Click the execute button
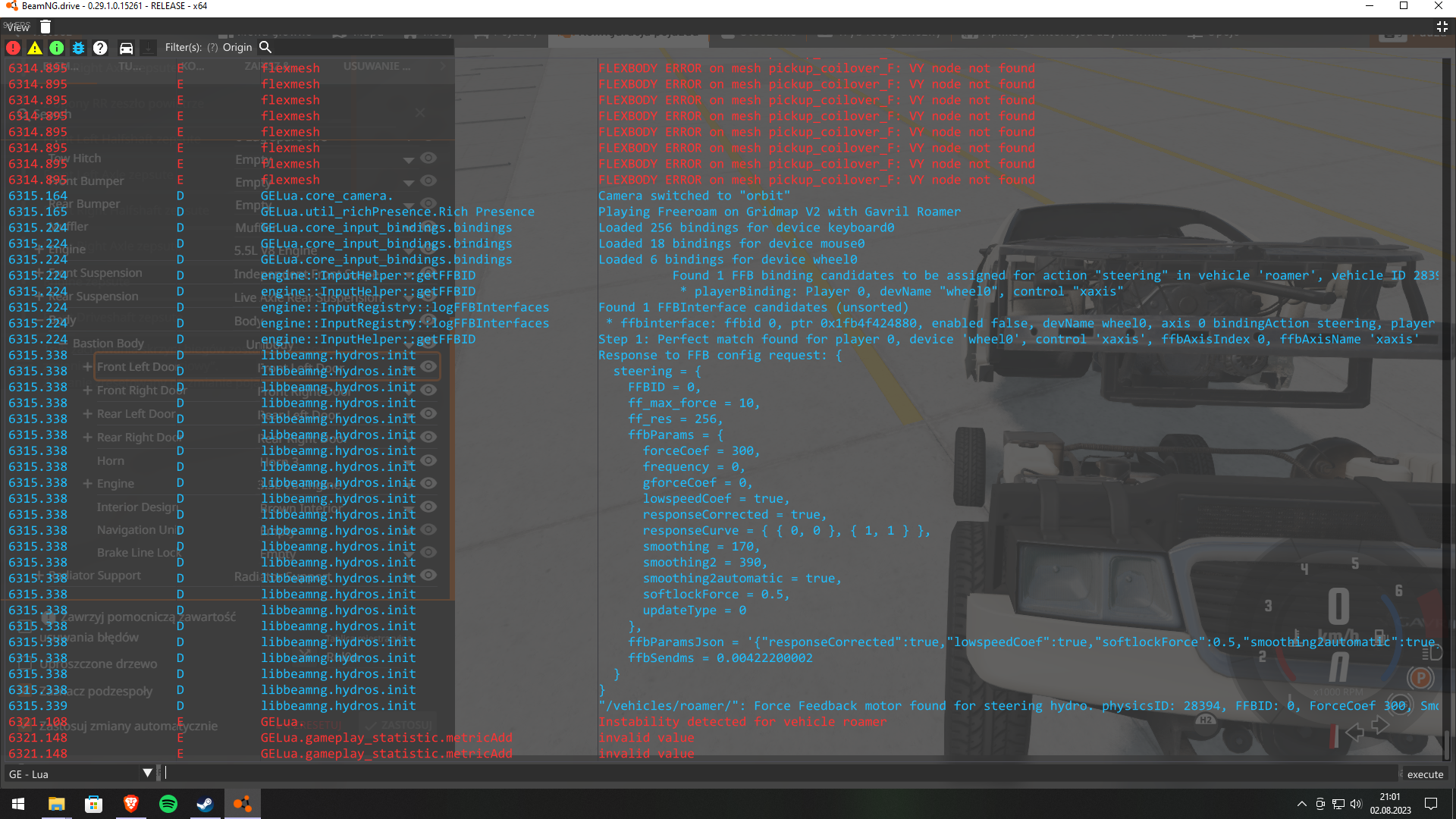1456x819 pixels. pyautogui.click(x=1425, y=774)
